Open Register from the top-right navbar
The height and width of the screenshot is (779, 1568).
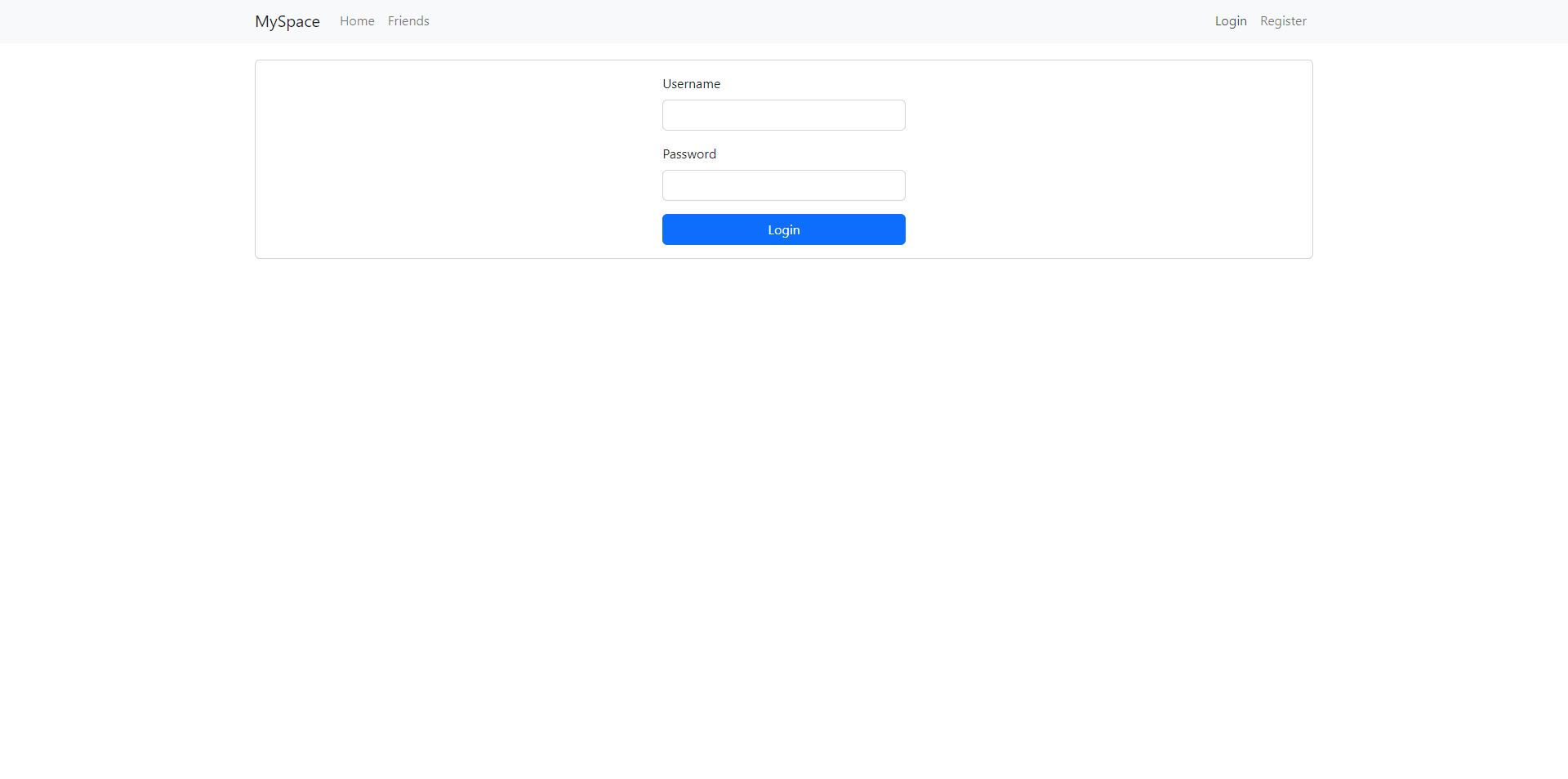click(x=1282, y=21)
